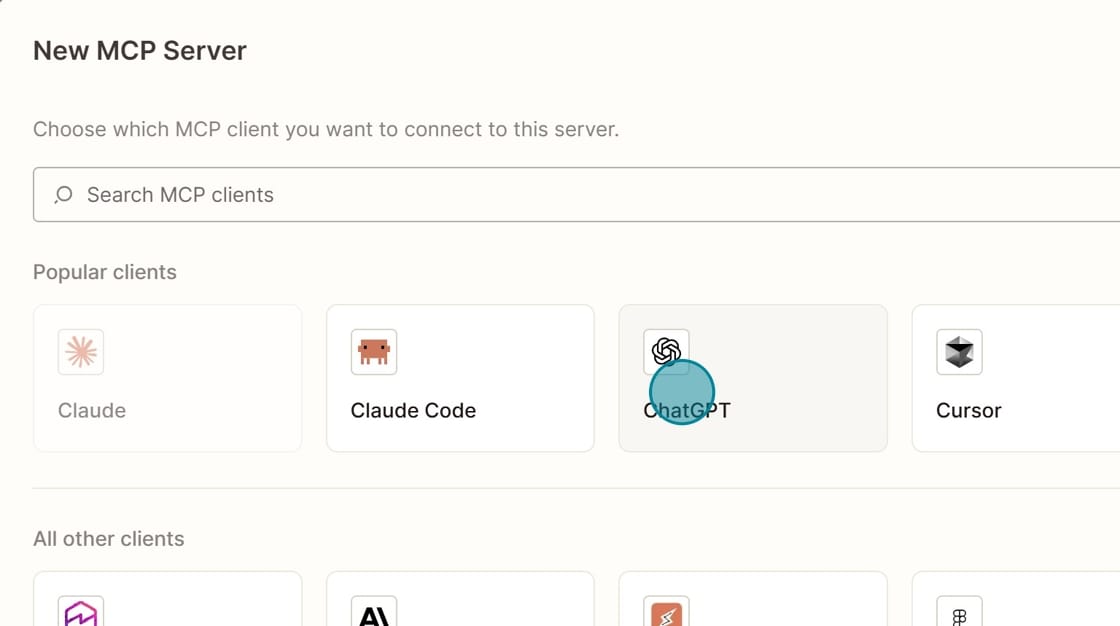The height and width of the screenshot is (626, 1120).
Task: Click the Anthropic A\ logo icon
Action: pos(374,613)
